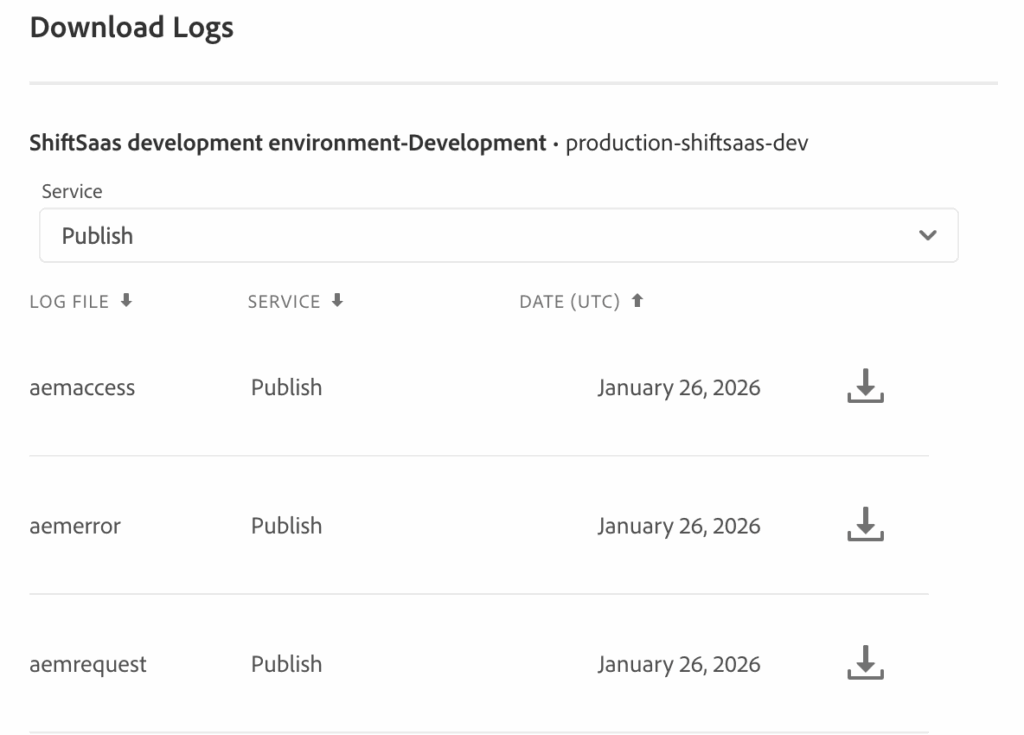
Task: Click the sort arrow beside SERVICE
Action: coord(337,301)
